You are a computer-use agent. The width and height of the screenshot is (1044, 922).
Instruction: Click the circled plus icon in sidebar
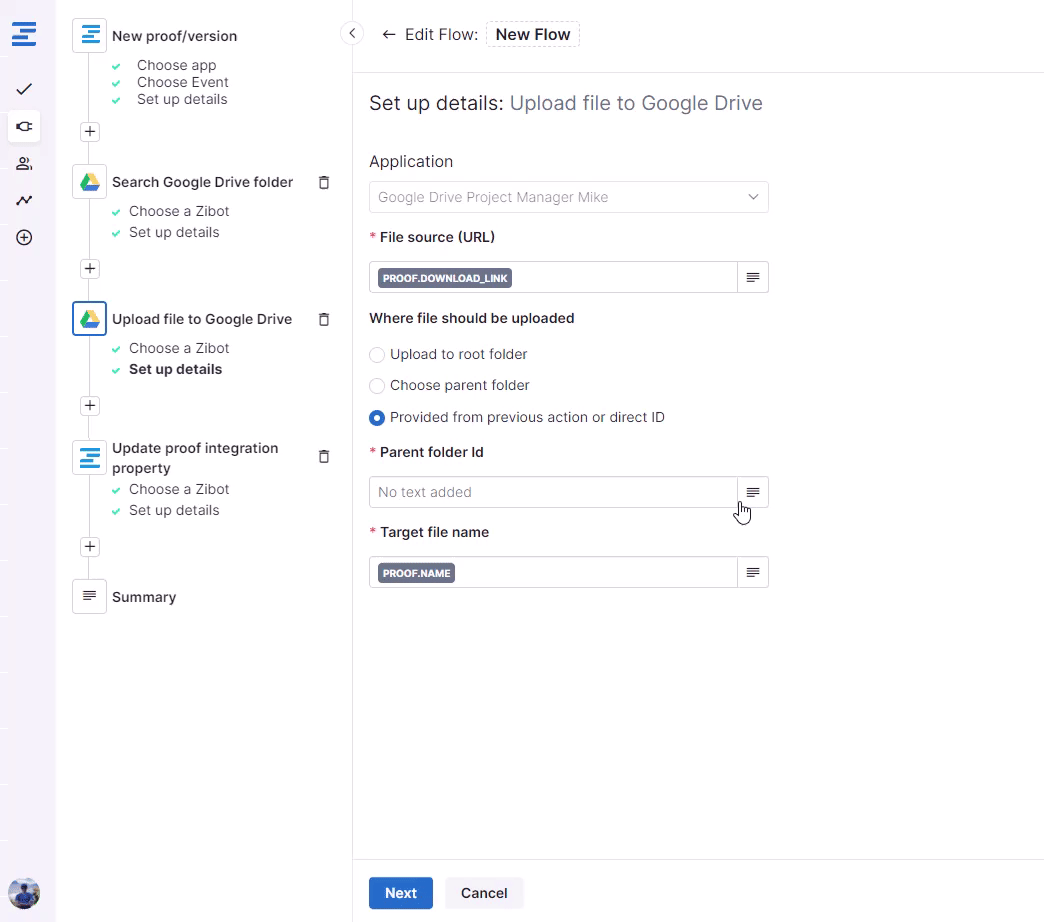coord(24,237)
